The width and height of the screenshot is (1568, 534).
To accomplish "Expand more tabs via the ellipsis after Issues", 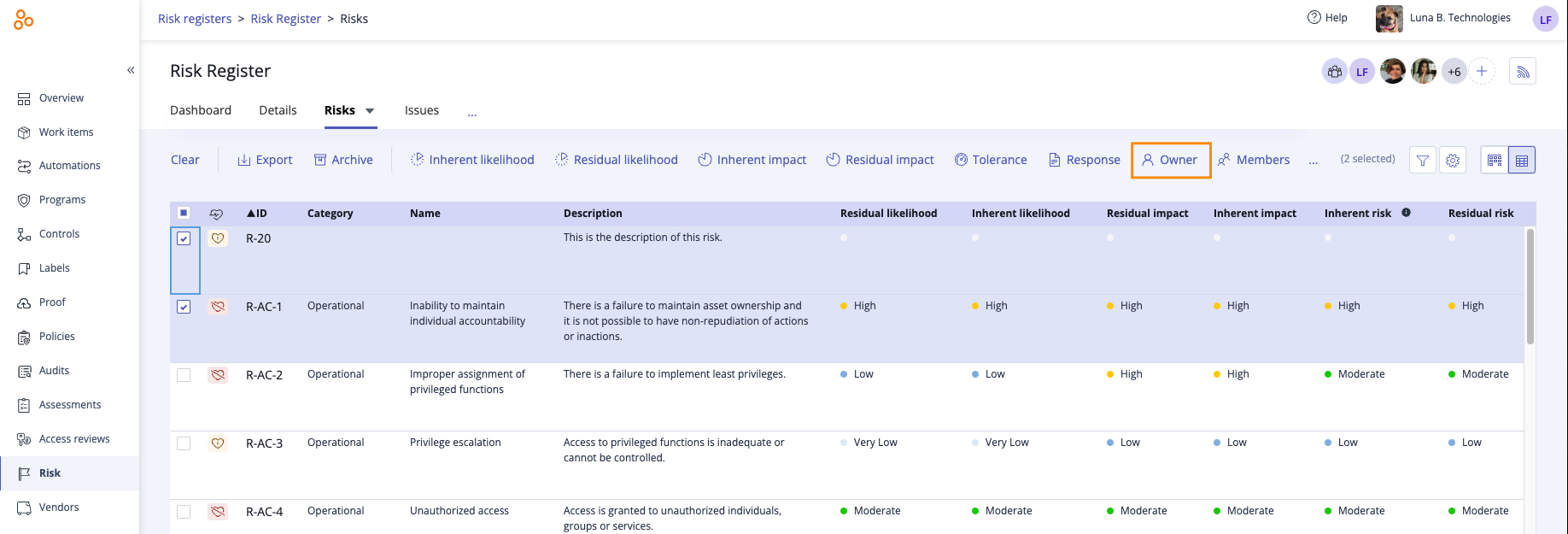I will [471, 112].
